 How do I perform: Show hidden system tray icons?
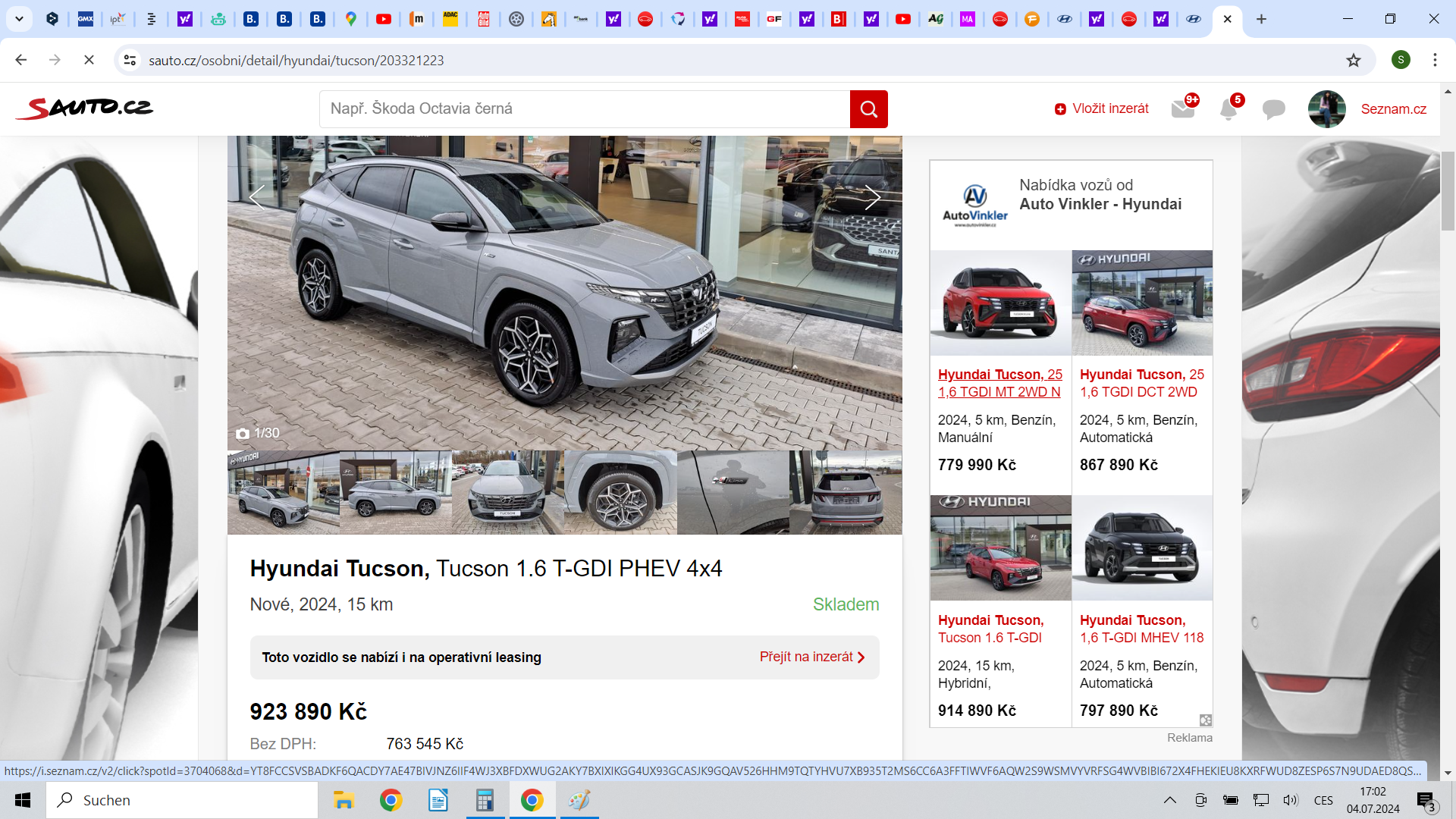pyautogui.click(x=1170, y=800)
